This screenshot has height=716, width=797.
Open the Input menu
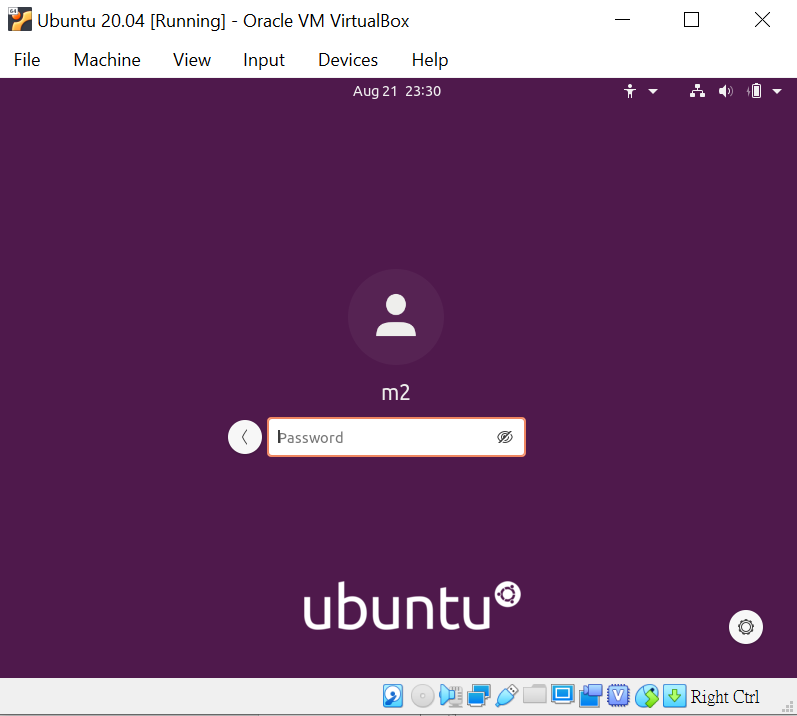[x=264, y=60]
